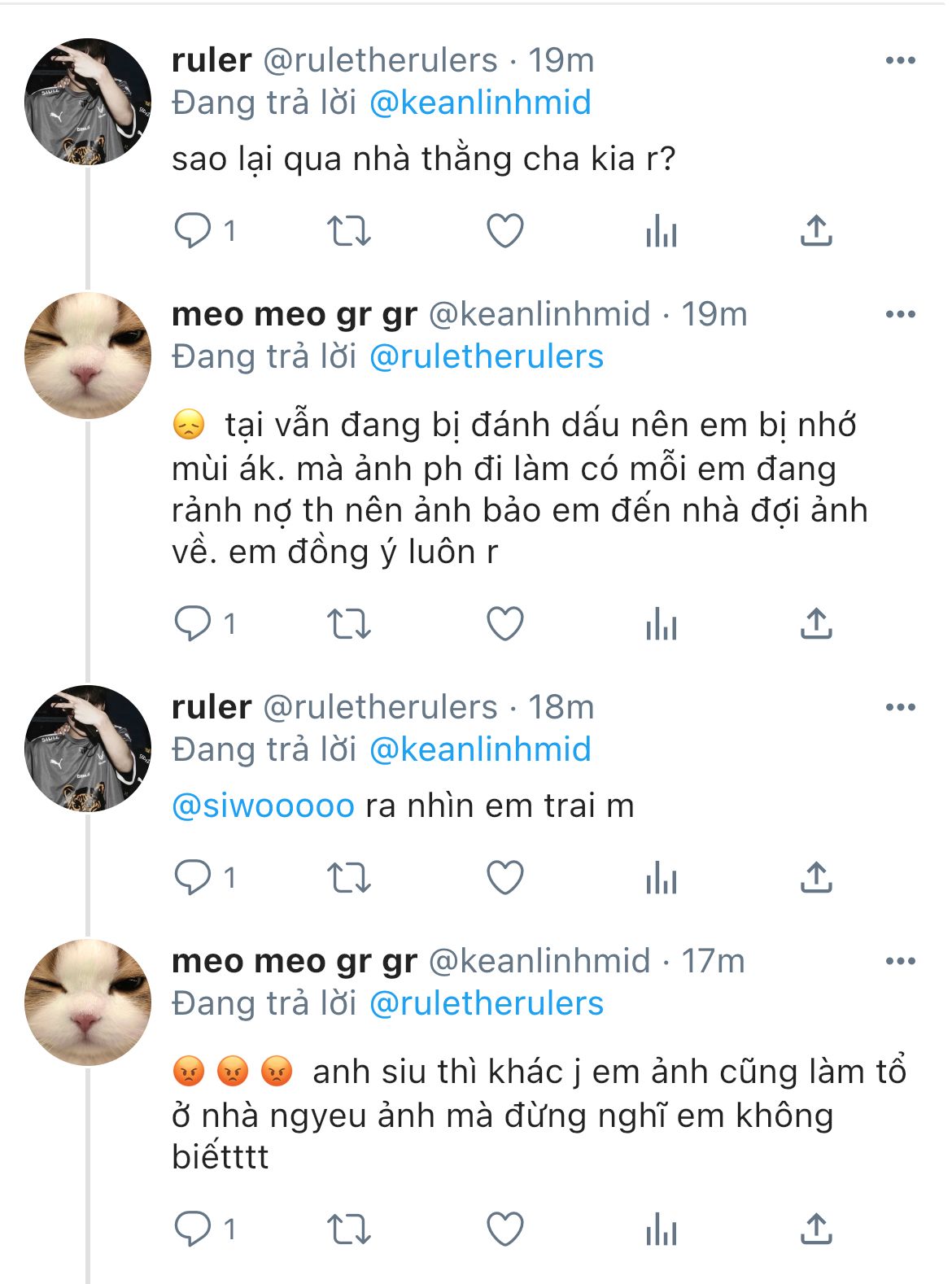Open more options on ruler's 19m tweet
This screenshot has height=1284, width=952.
(900, 61)
